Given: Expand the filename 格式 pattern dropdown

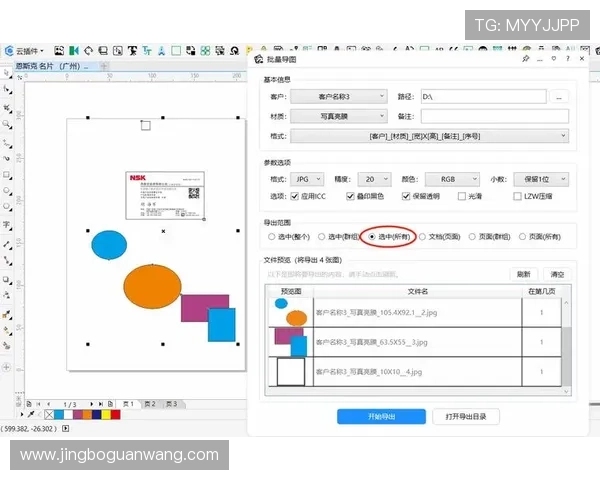Looking at the screenshot, I should click(x=429, y=136).
